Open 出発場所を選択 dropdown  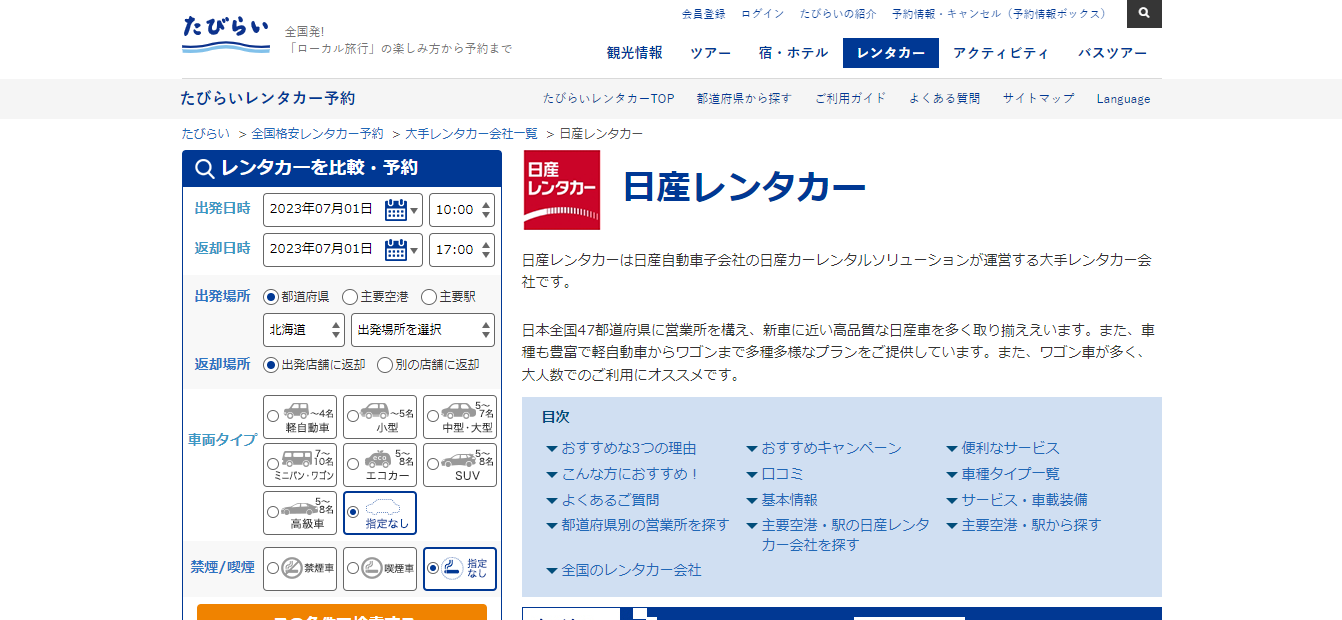pos(422,329)
